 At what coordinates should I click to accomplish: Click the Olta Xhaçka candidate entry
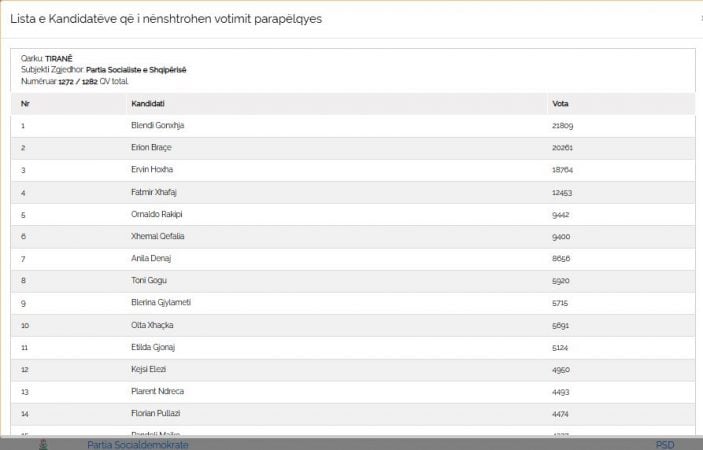[152, 325]
